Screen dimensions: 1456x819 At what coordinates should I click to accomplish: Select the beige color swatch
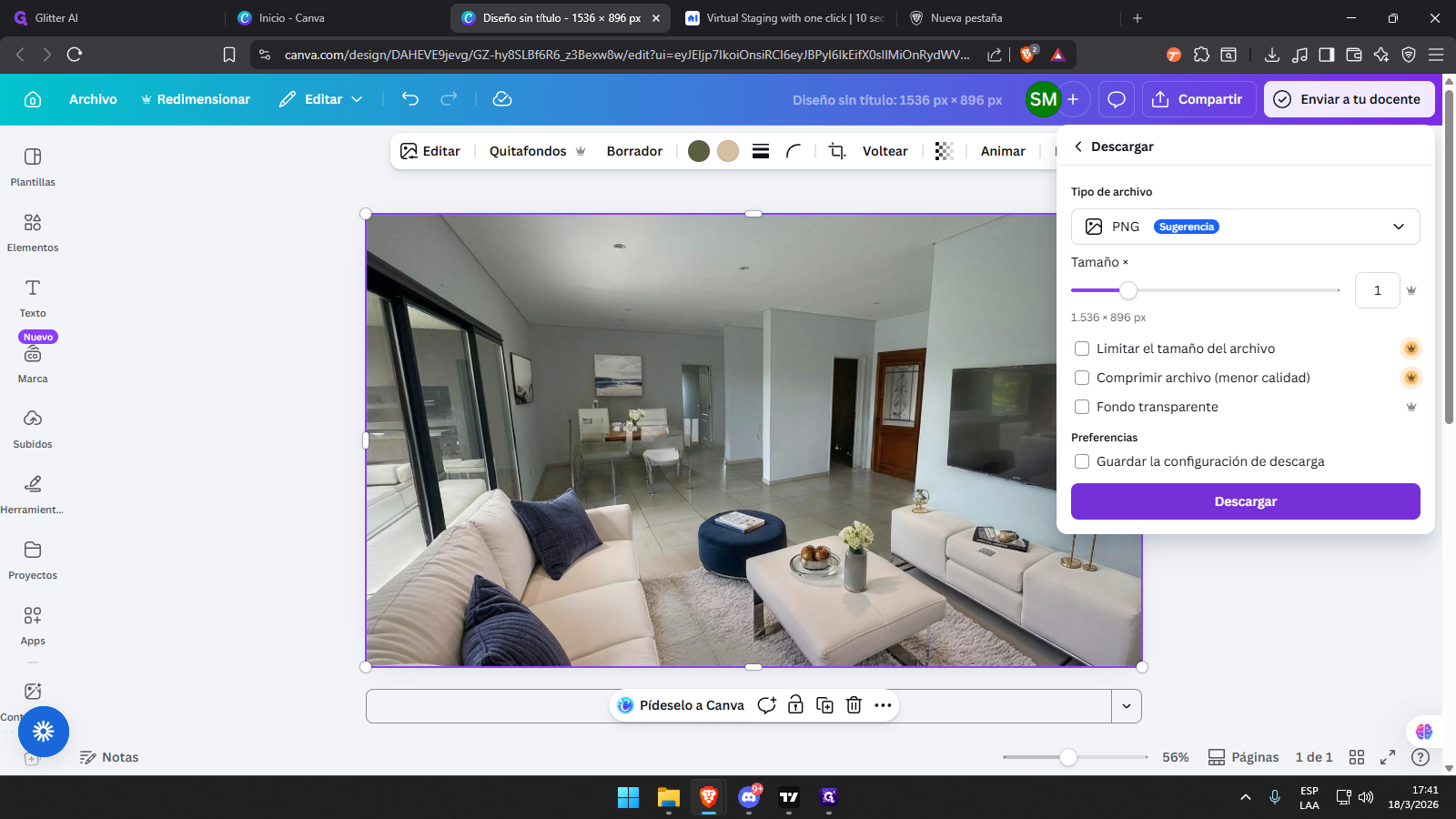tap(728, 151)
